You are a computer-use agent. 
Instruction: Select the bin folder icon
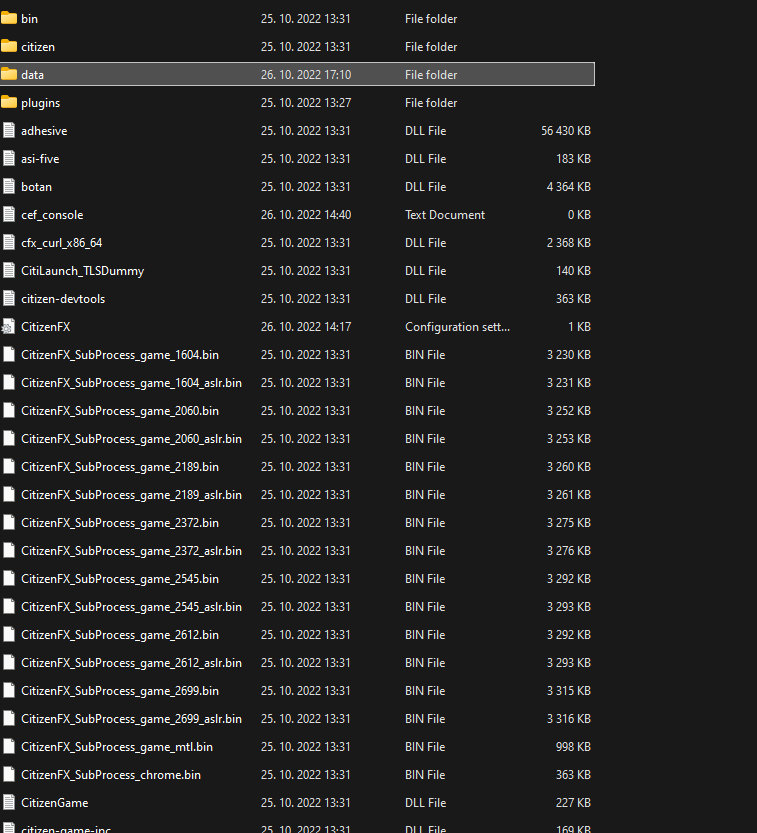pyautogui.click(x=9, y=19)
